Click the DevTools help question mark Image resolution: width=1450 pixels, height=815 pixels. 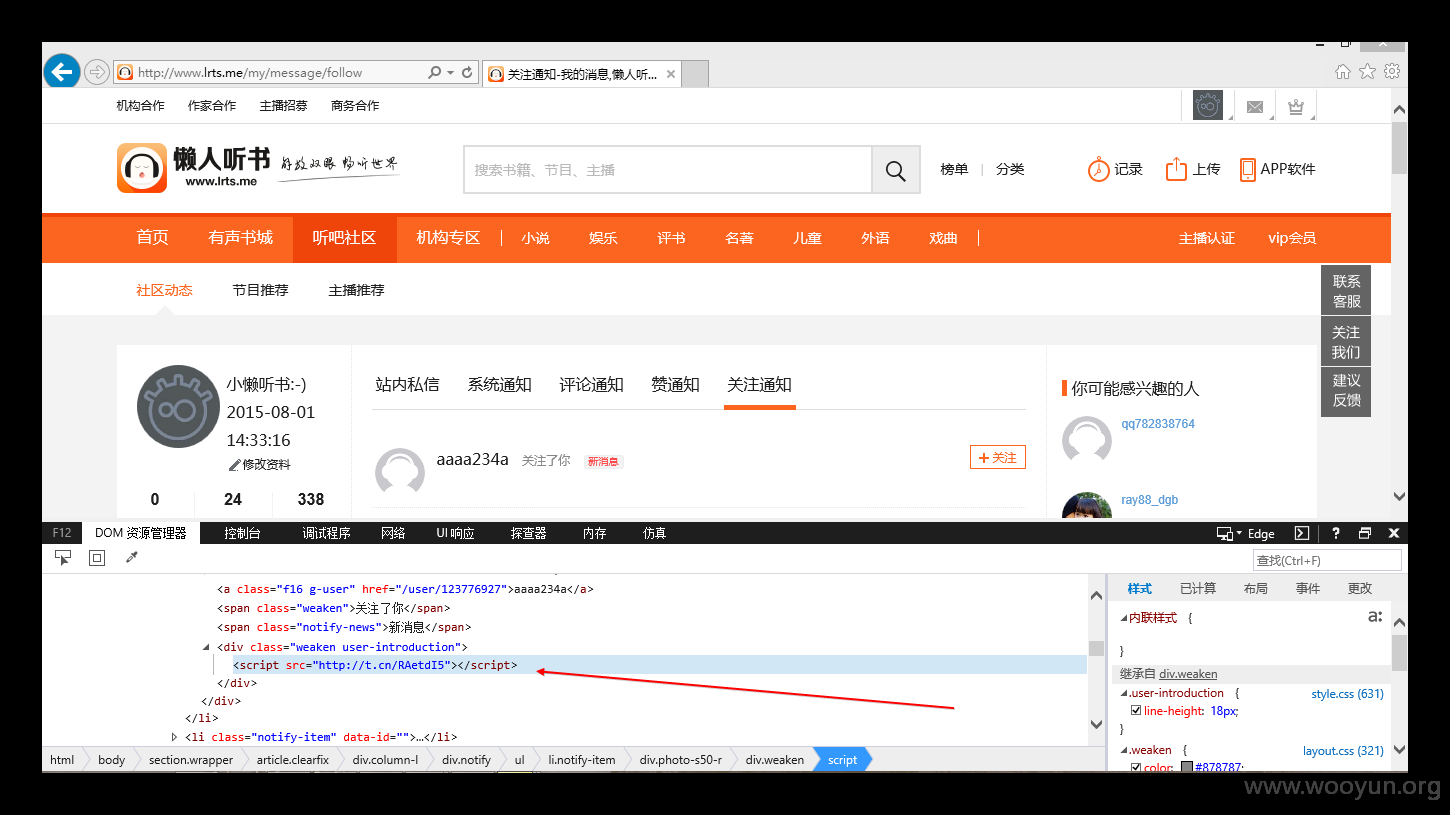[1336, 533]
